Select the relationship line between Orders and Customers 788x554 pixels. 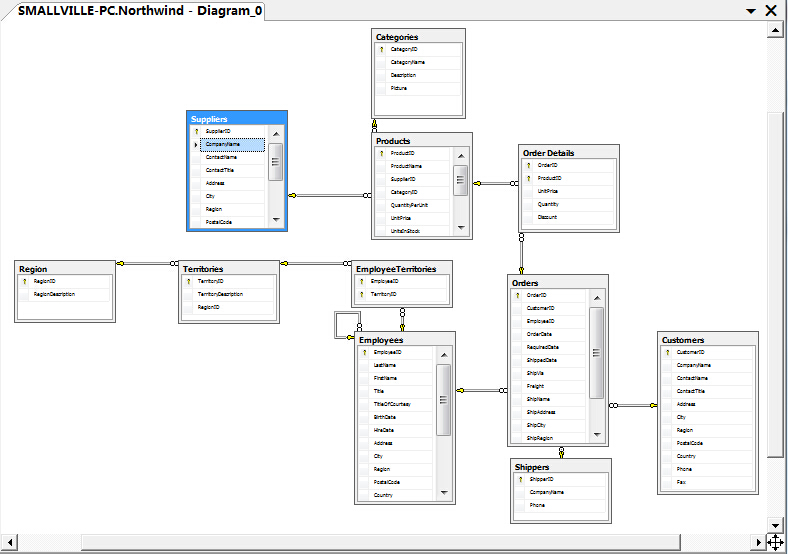pyautogui.click(x=633, y=406)
